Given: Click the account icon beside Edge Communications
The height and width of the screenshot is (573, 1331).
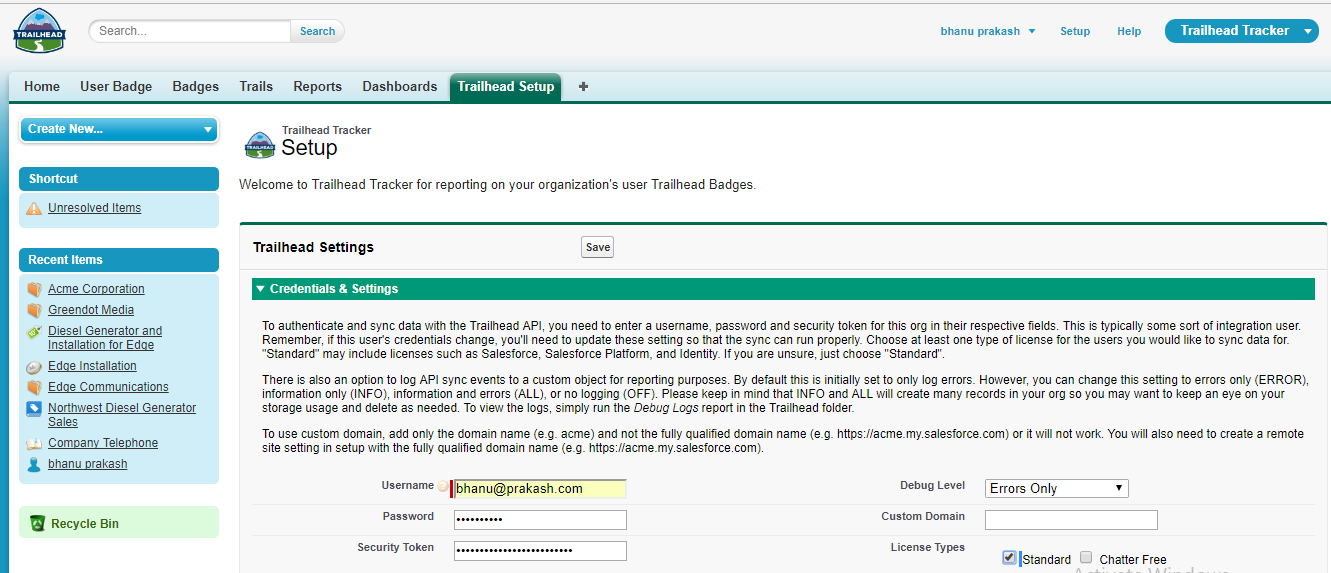Looking at the screenshot, I should pyautogui.click(x=34, y=387).
